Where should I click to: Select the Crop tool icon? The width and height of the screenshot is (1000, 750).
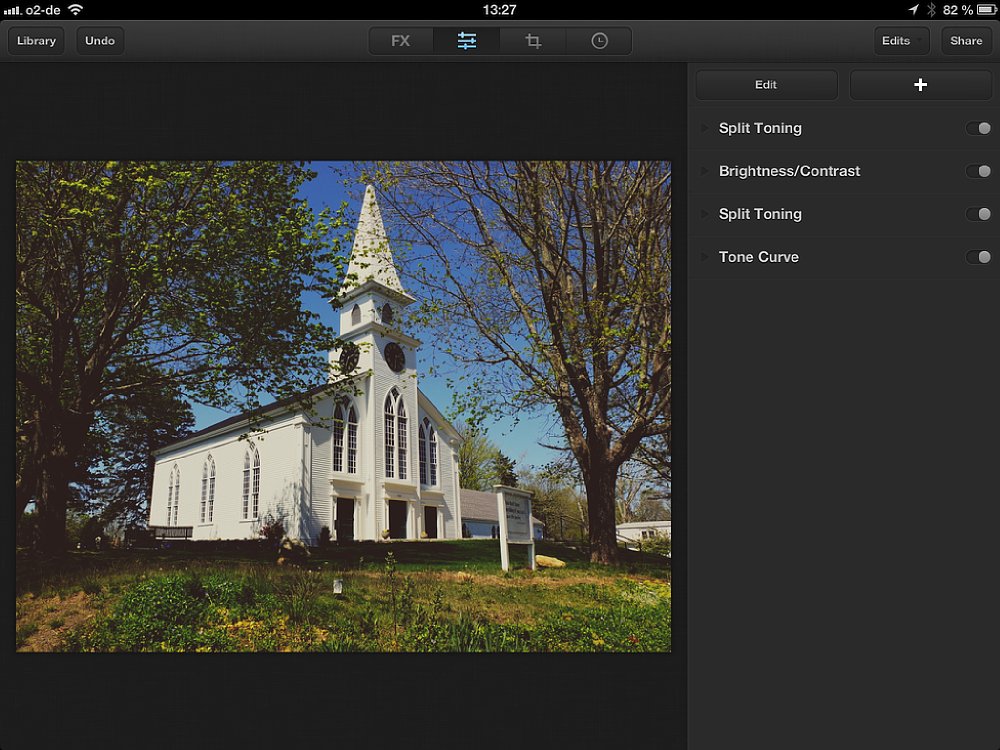(x=533, y=41)
